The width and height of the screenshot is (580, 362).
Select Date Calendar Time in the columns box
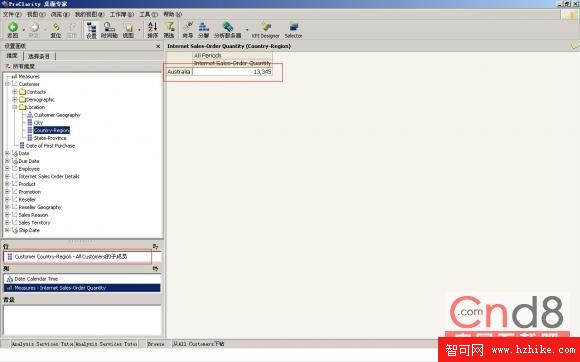pyautogui.click(x=36, y=279)
